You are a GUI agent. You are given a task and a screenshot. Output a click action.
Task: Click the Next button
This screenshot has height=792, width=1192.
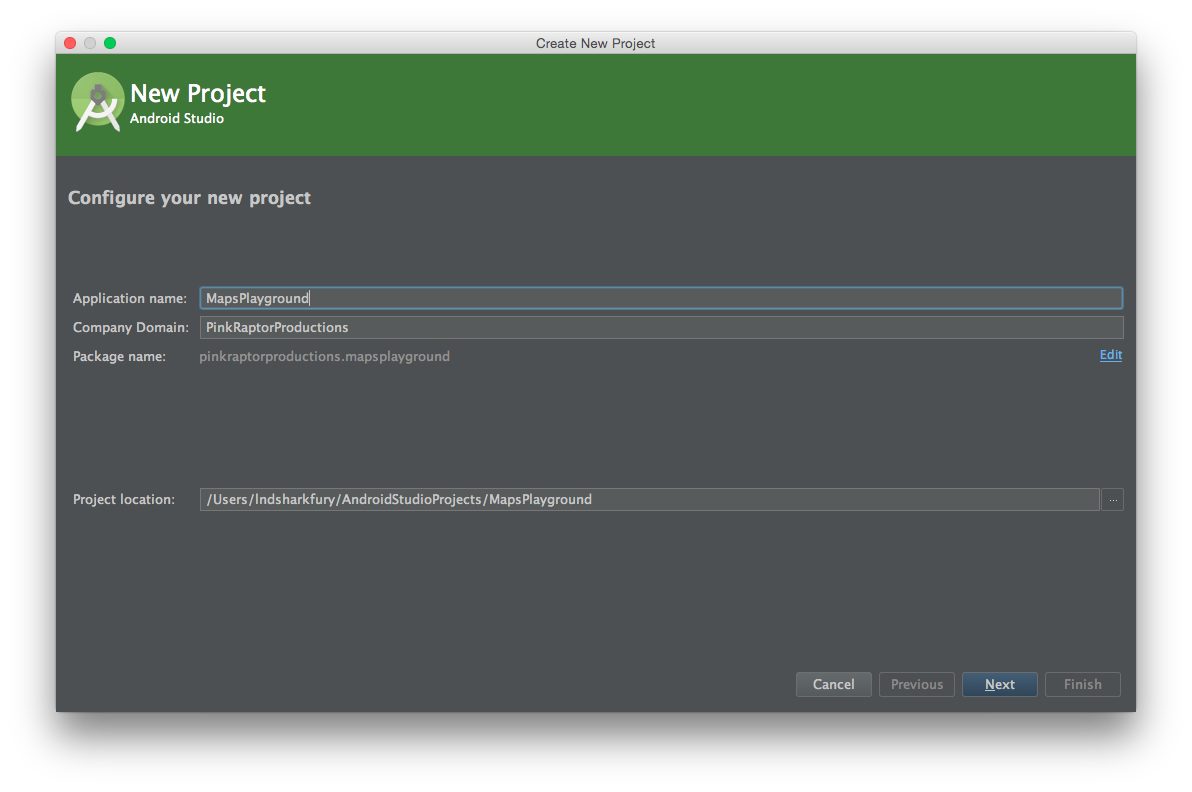[1000, 684]
